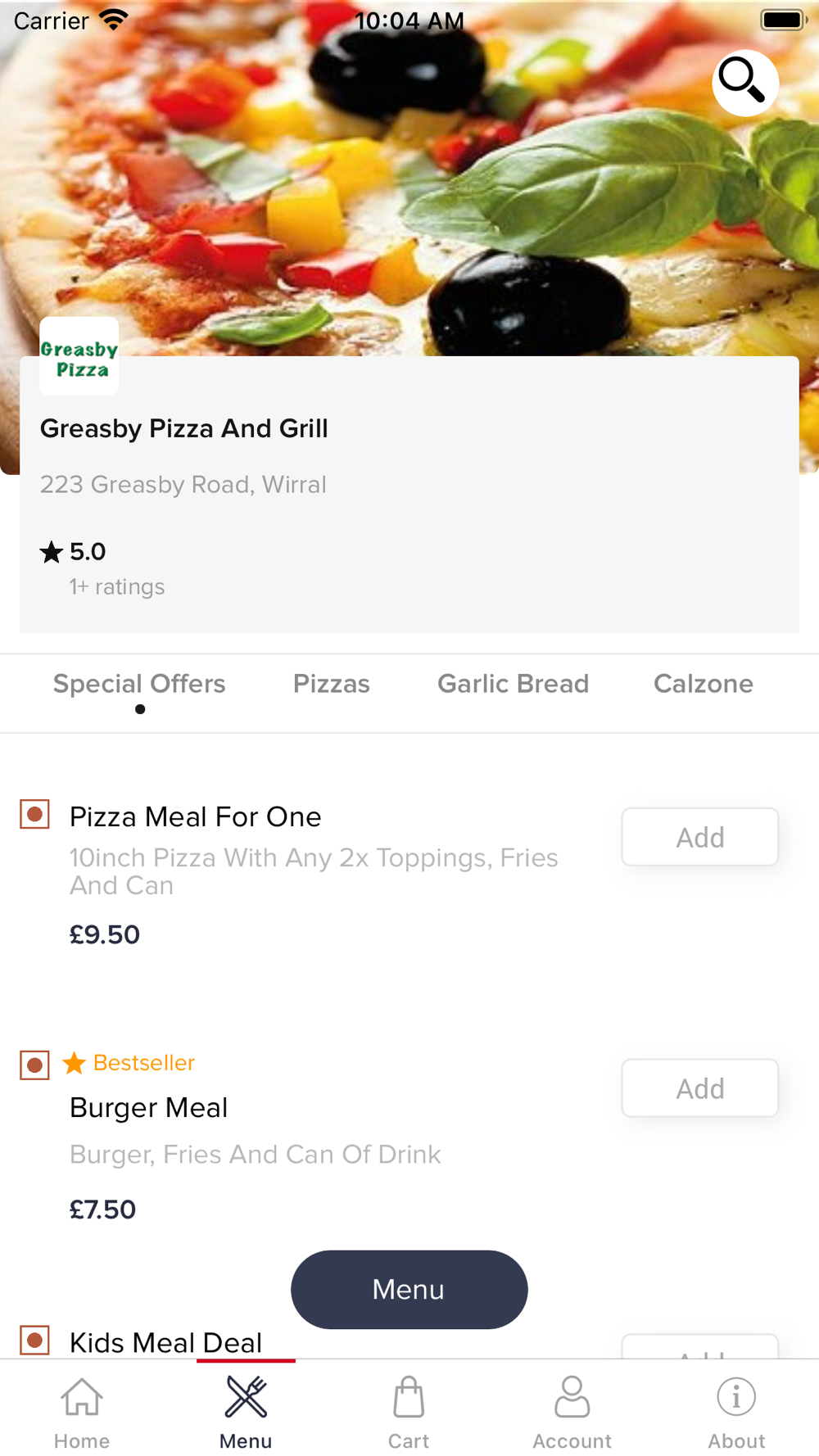The height and width of the screenshot is (1456, 819).
Task: Tap the Greasby Pizza logo thumbnail
Action: point(79,357)
